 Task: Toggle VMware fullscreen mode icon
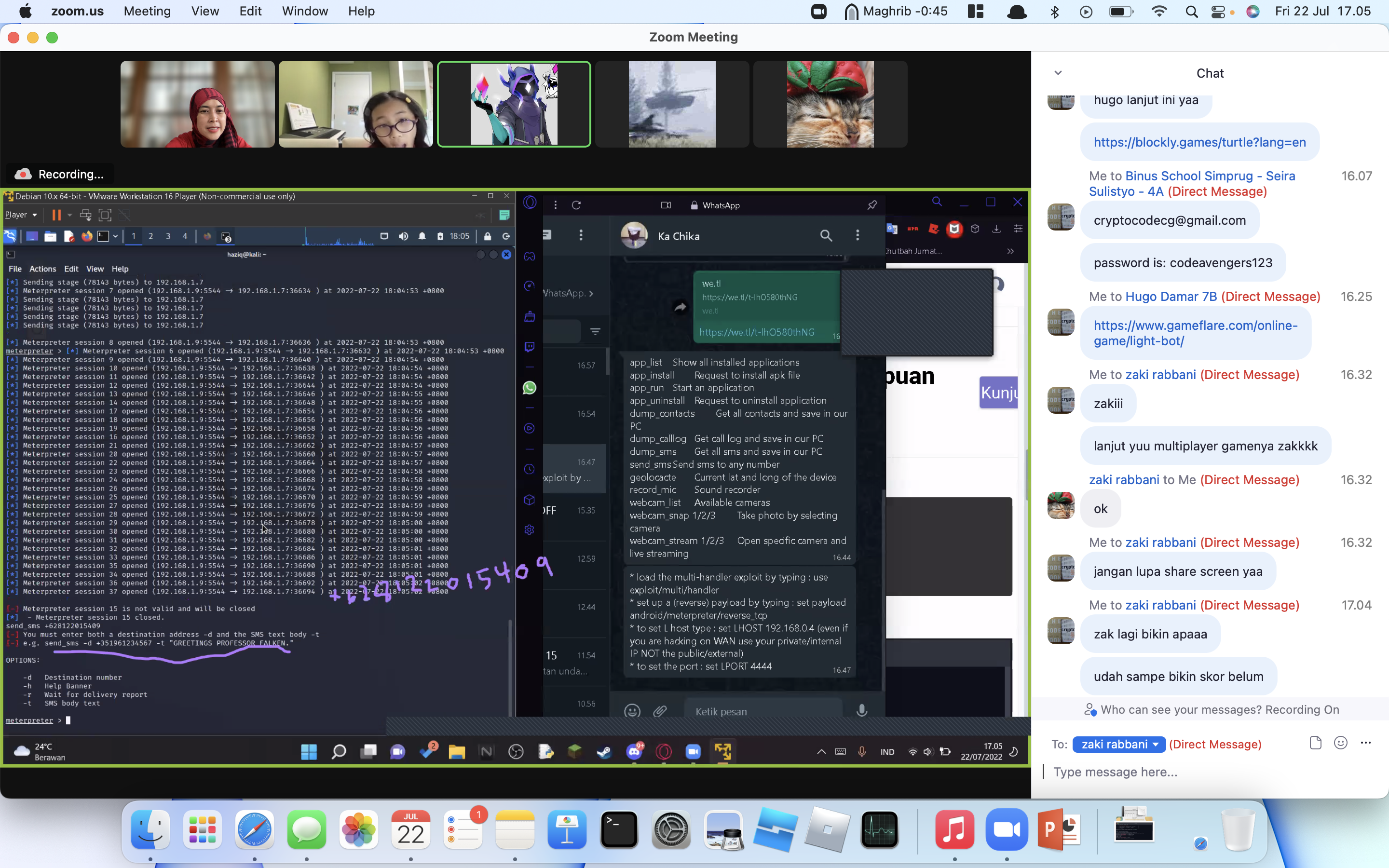click(x=105, y=215)
